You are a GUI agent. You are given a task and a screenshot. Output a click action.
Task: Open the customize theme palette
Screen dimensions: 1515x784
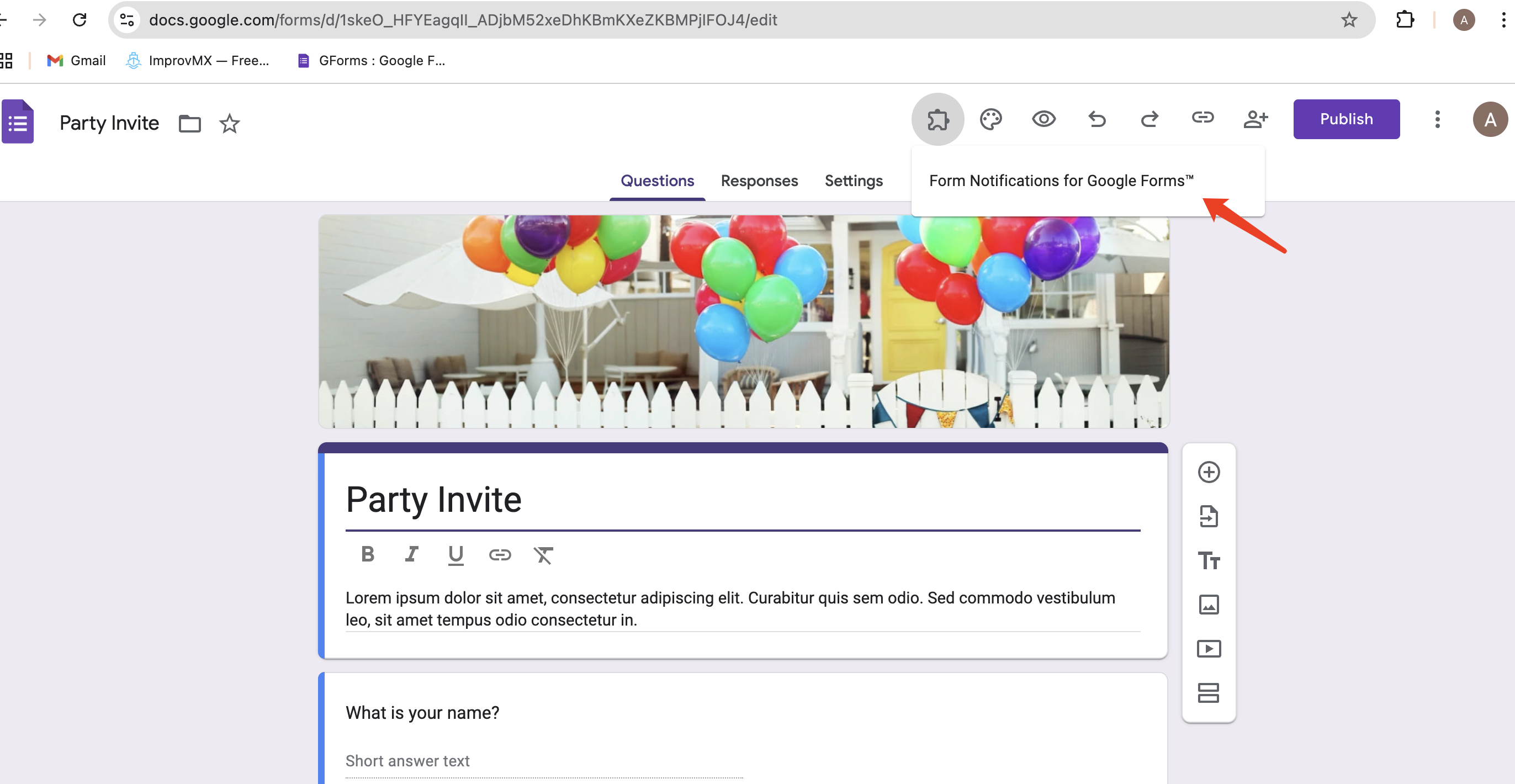click(x=990, y=119)
